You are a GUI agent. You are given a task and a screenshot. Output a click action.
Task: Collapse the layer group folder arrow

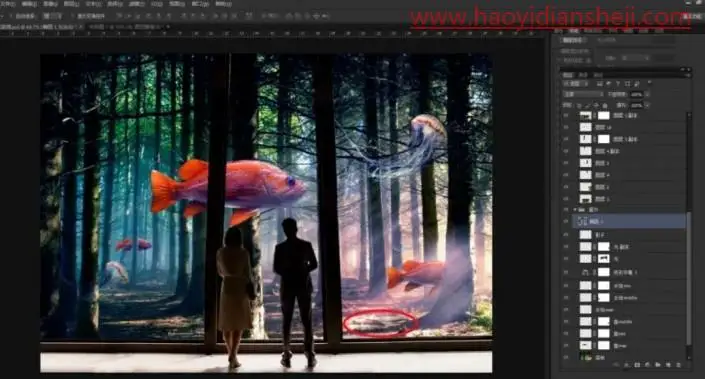[x=575, y=210]
